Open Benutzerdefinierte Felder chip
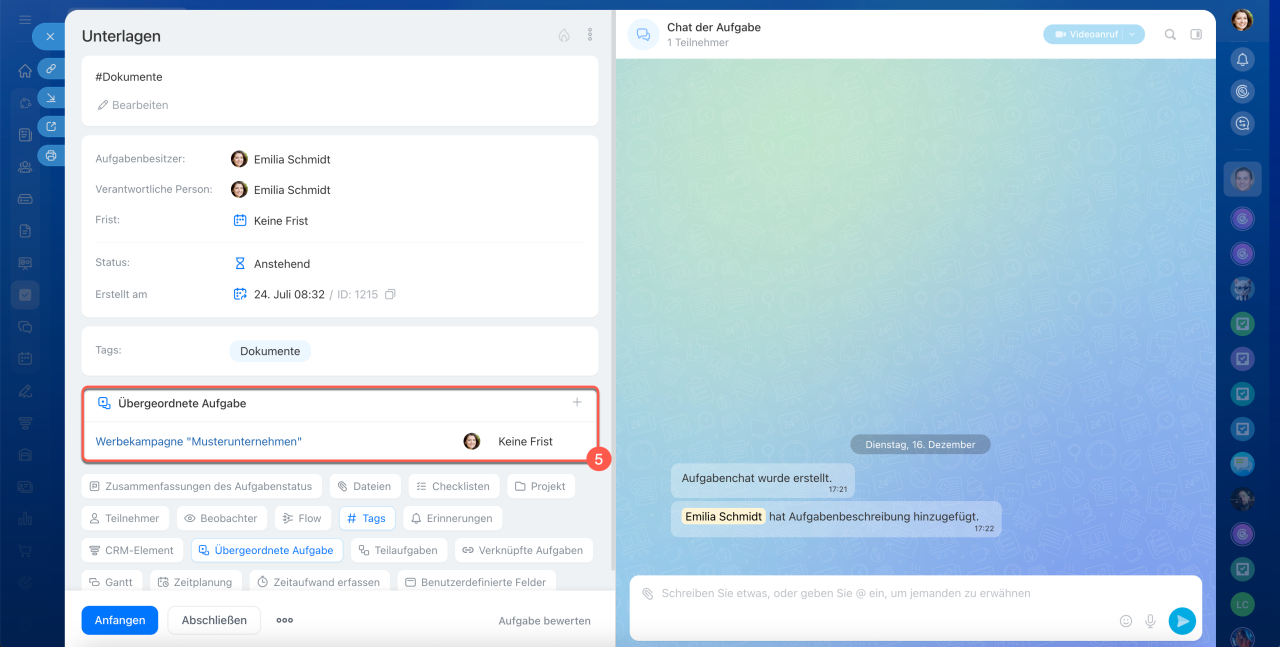The image size is (1280, 647). pyautogui.click(x=476, y=581)
